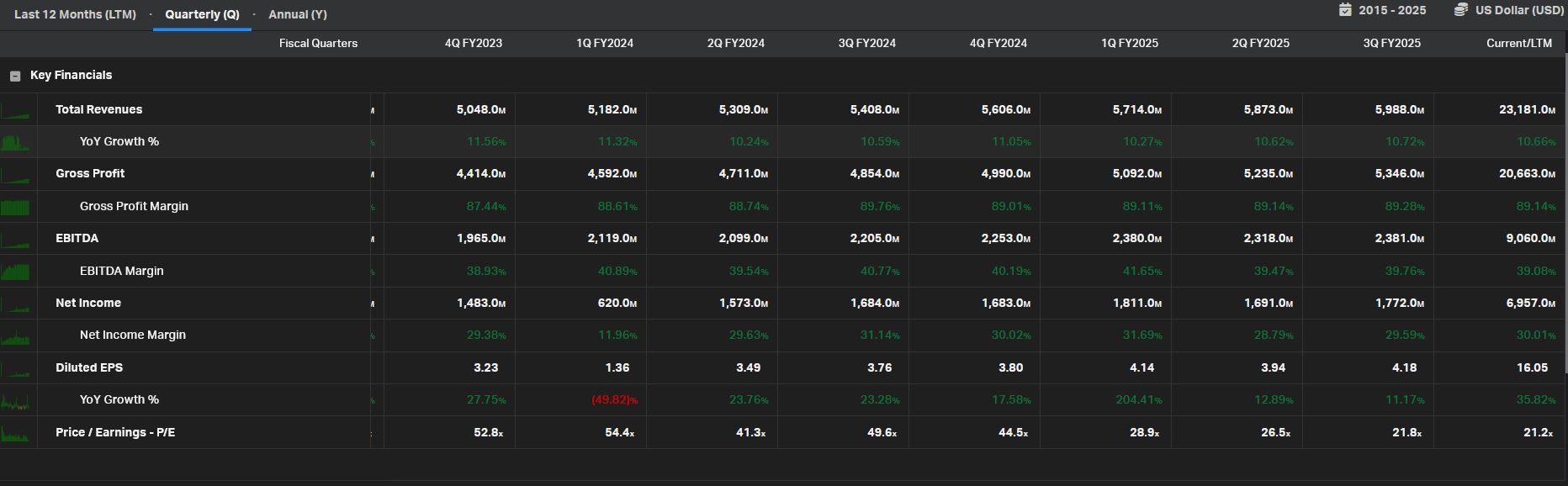Click the 11.96% Net Income Margin cell
This screenshot has width=1568, height=486.
coord(617,335)
